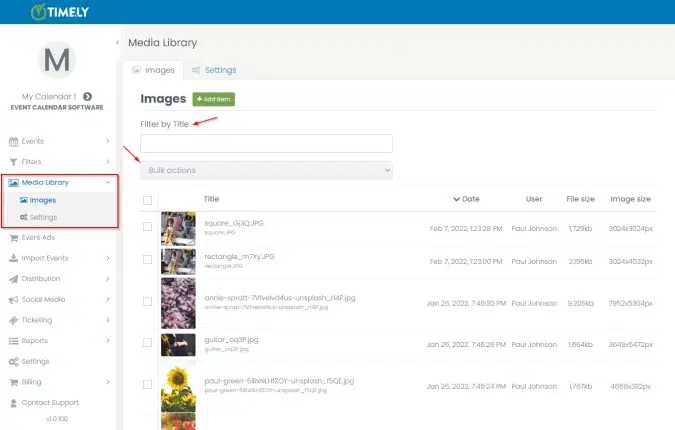Viewport: 675px width, 430px height.
Task: Open the paul-green image title link
Action: (x=279, y=381)
